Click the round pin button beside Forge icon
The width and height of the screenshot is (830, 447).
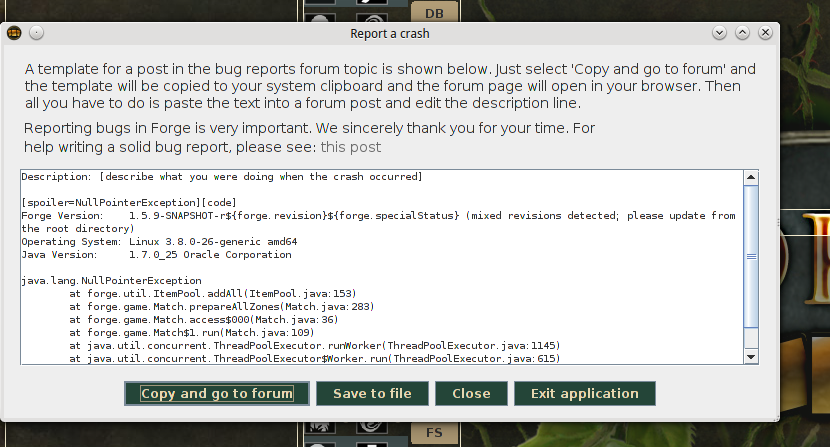click(36, 33)
